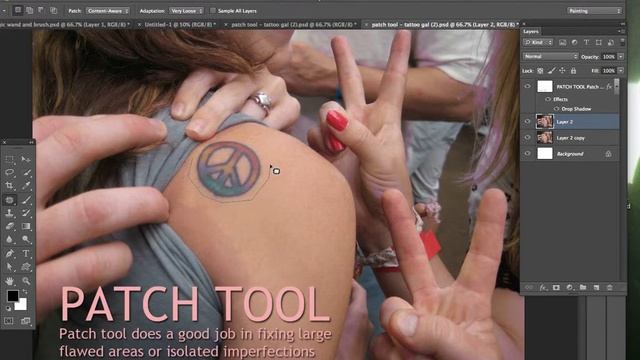Image resolution: width=640 pixels, height=360 pixels.
Task: Hide the PATCH TOOL text layer
Action: point(527,86)
